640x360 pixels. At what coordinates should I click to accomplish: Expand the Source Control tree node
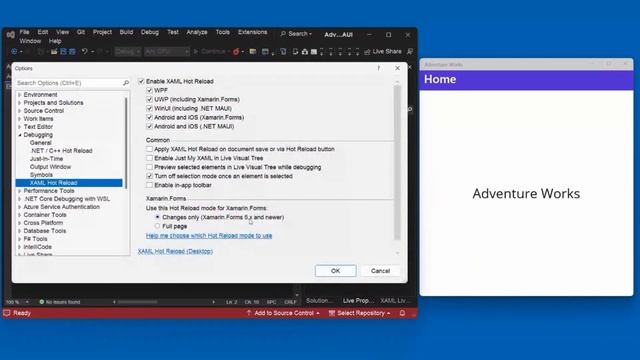pos(20,111)
